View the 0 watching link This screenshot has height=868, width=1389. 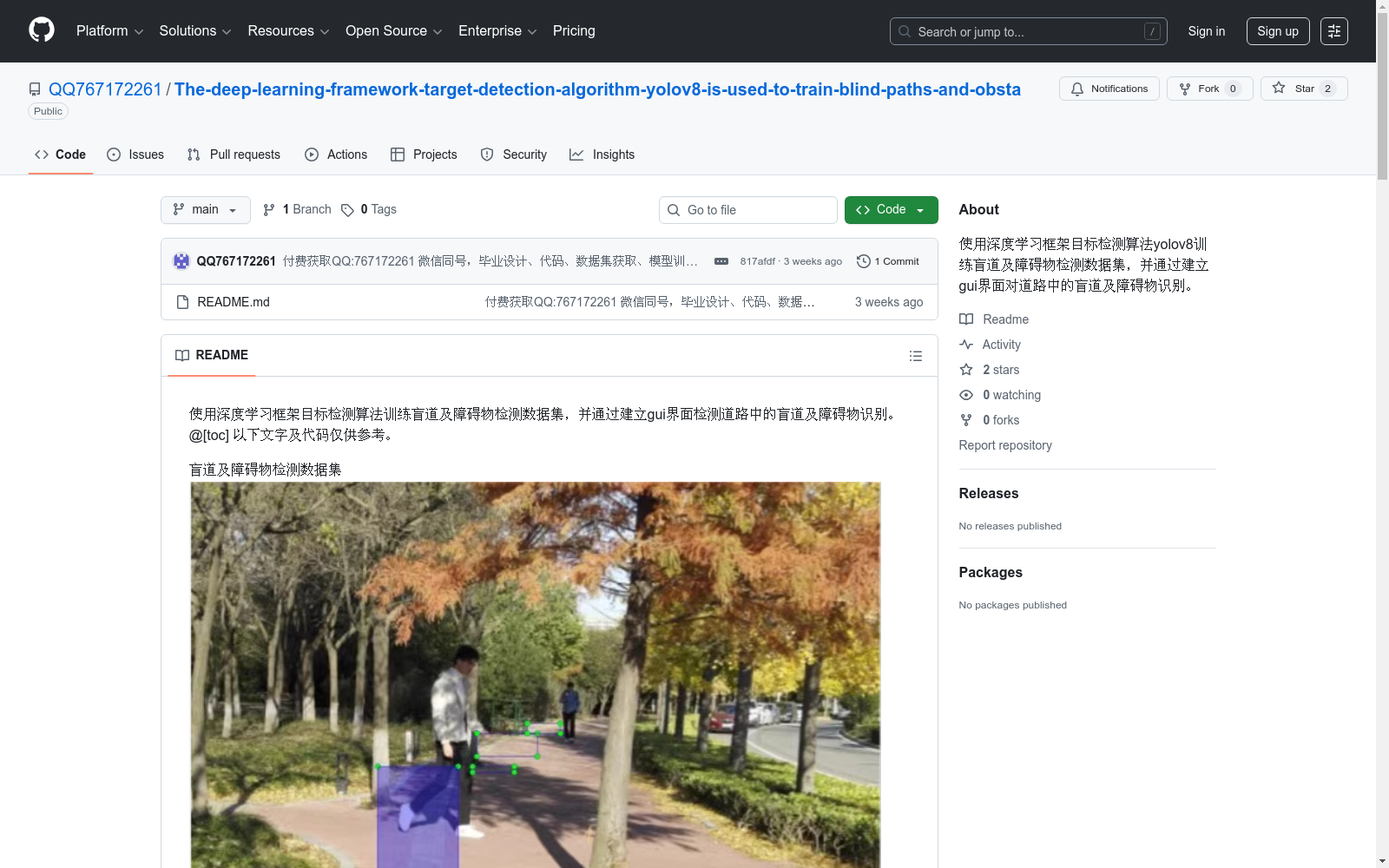pos(1000,395)
